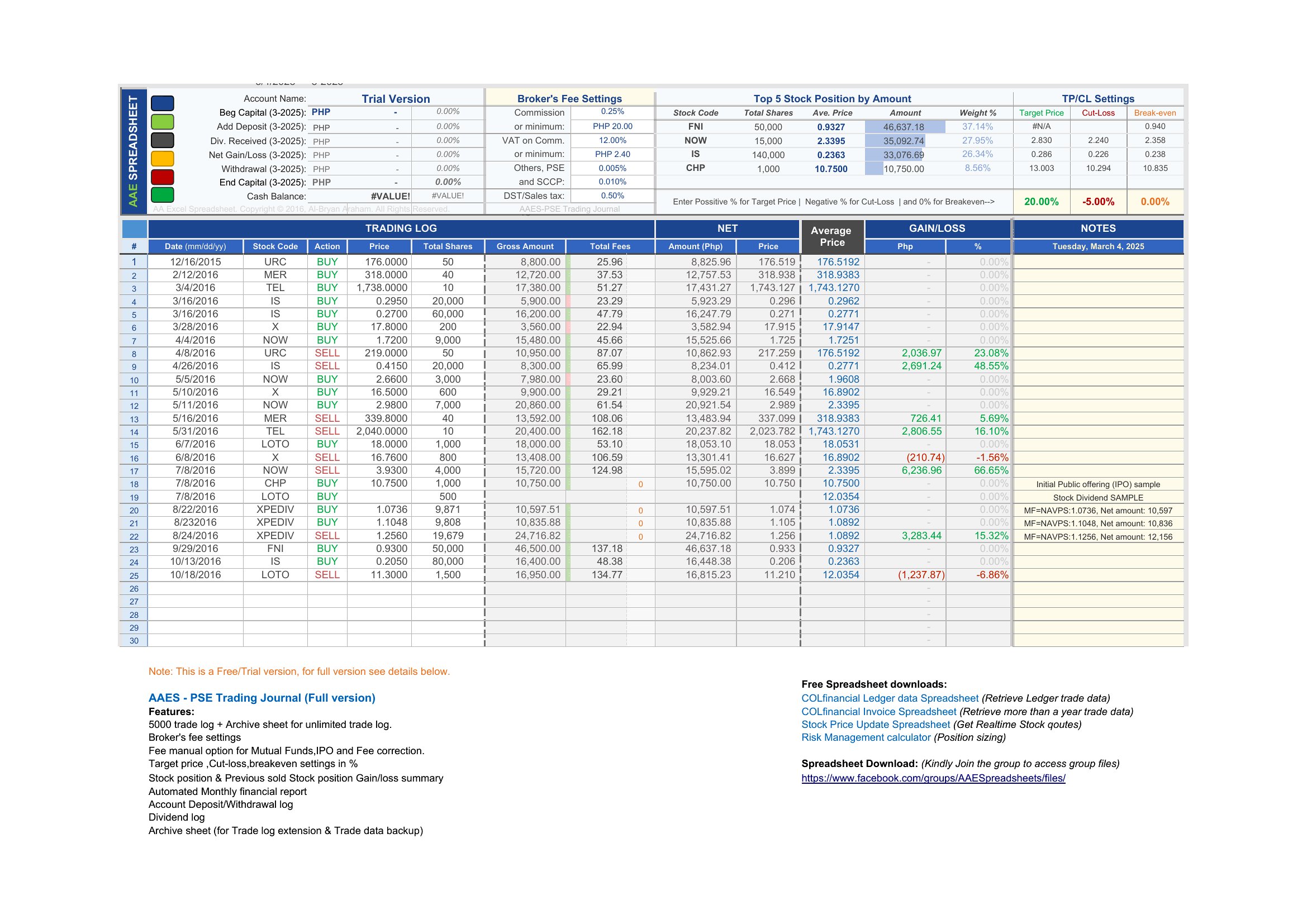Open the facebook.com AAESpreadsheets files URL
Image resolution: width=1307 pixels, height=924 pixels.
pos(934,778)
